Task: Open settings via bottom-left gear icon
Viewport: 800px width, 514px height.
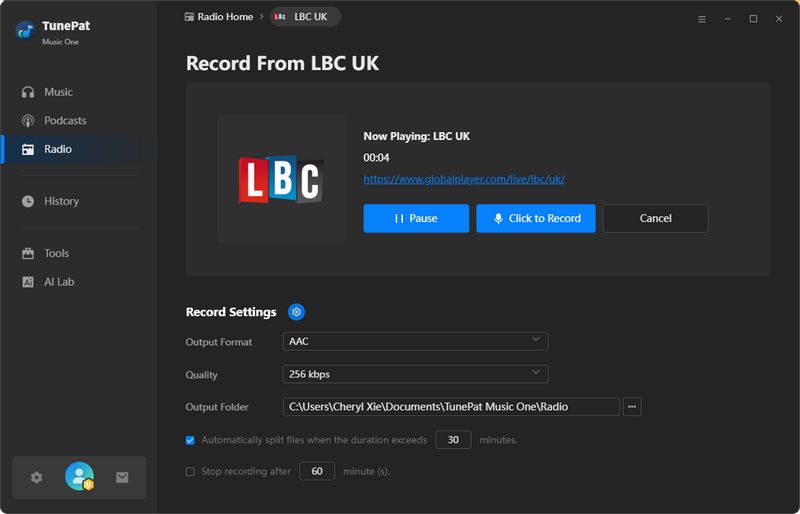Action: tap(37, 478)
